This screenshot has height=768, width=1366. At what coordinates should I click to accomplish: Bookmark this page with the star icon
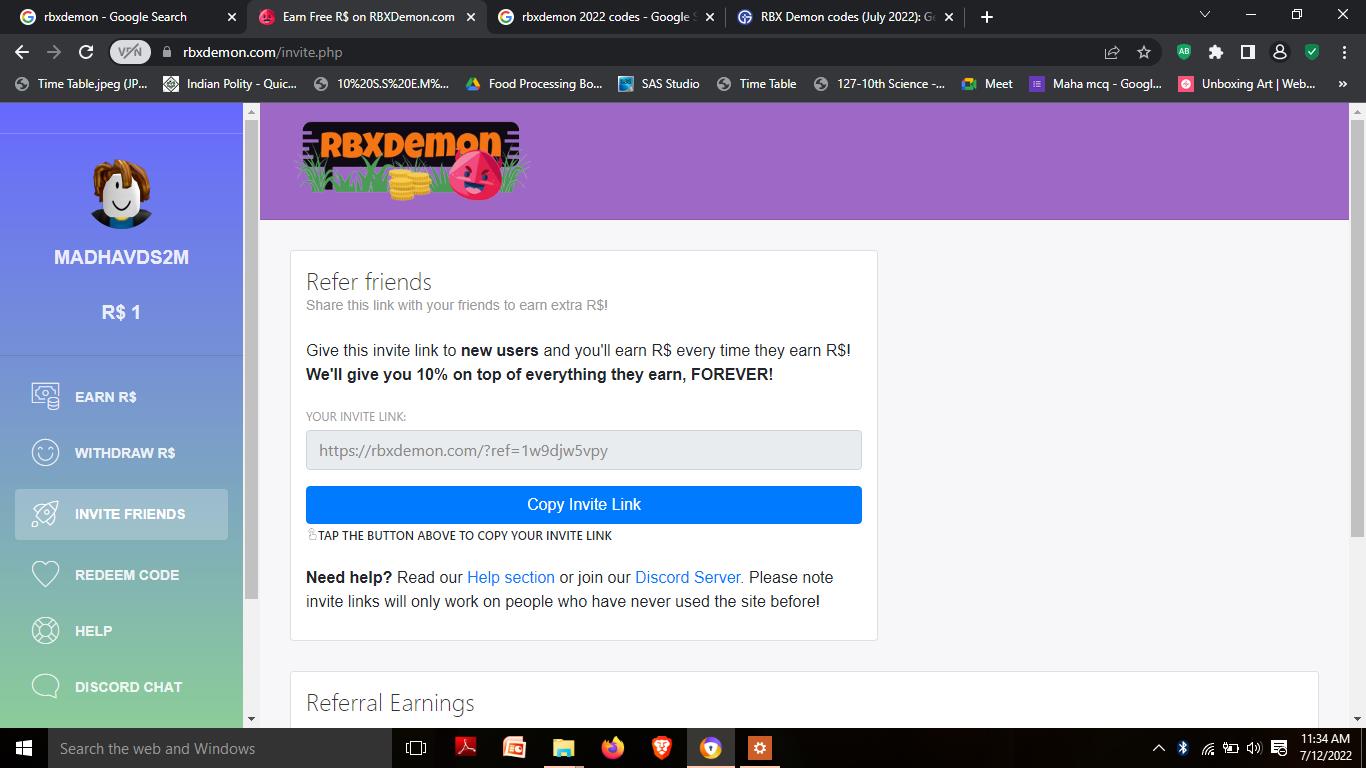[x=1144, y=52]
